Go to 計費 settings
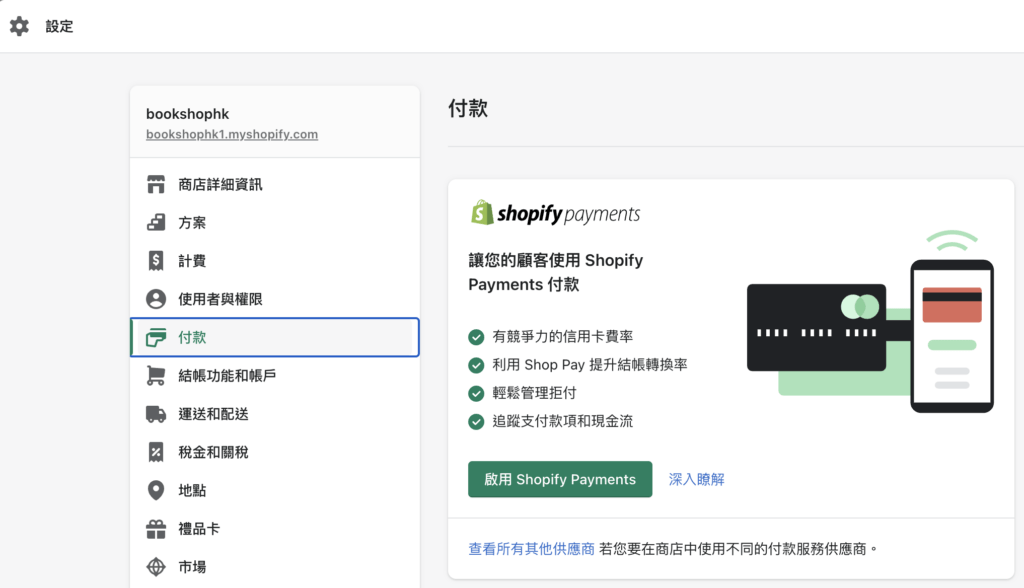Screen dimensions: 1024x588 (x=275, y=261)
